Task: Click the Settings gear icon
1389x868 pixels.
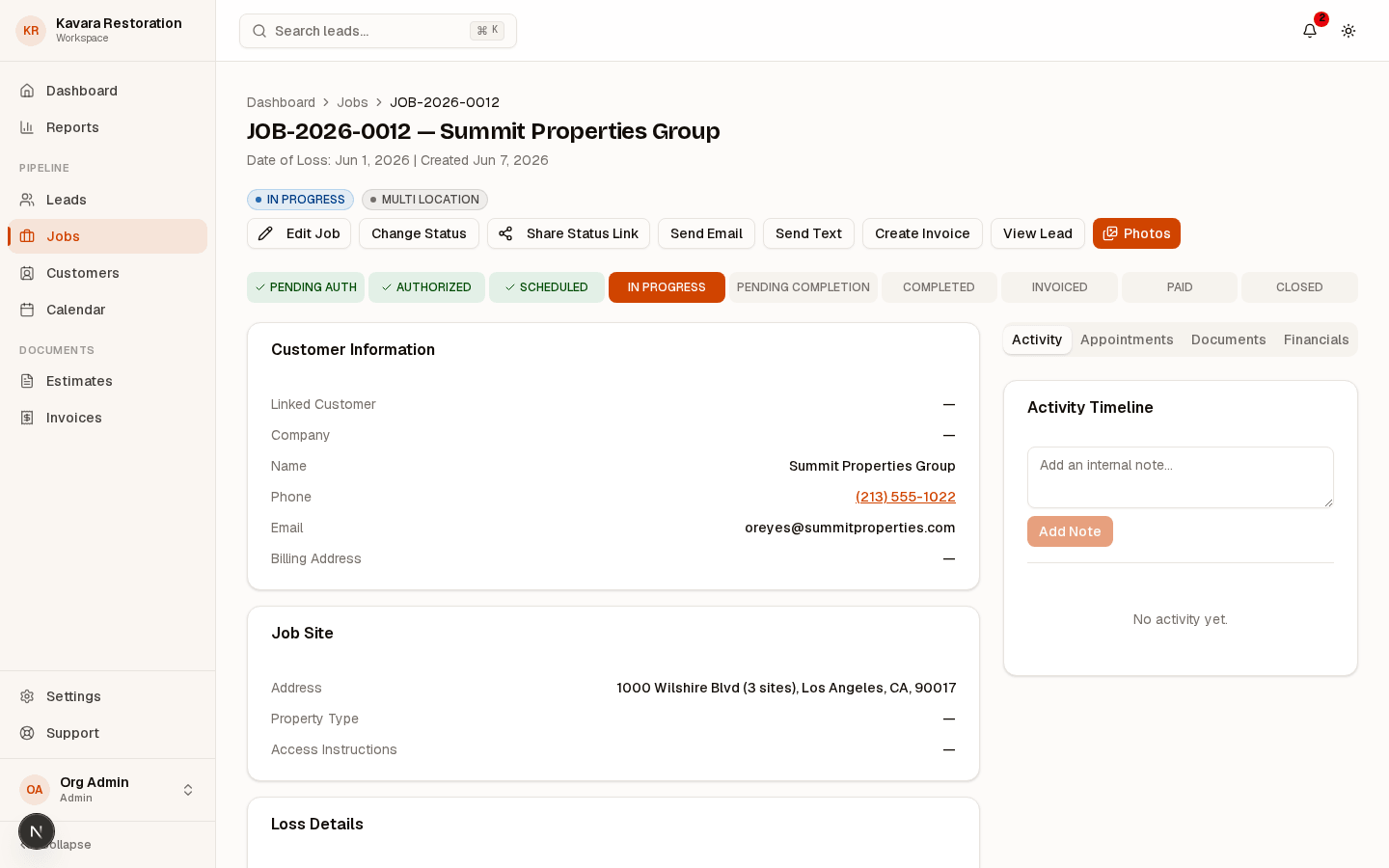Action: coord(27,696)
